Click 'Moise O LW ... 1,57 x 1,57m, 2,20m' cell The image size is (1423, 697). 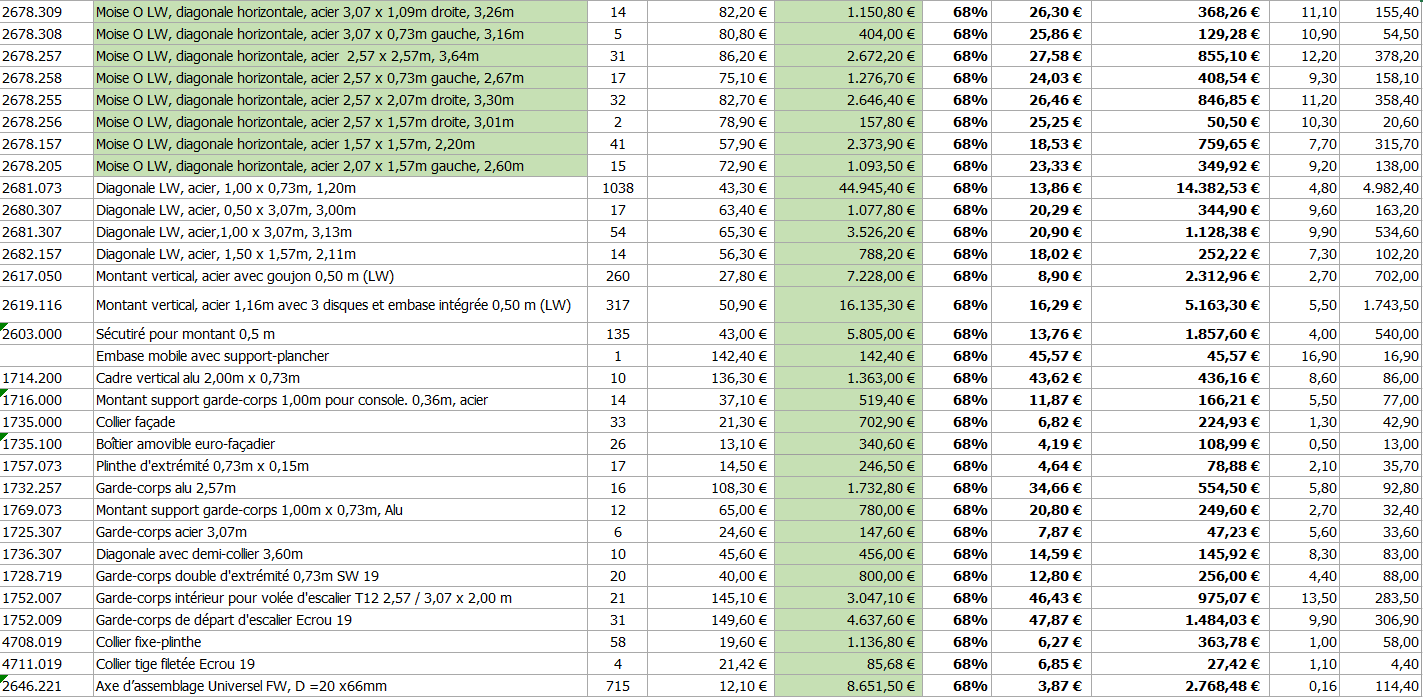tap(340, 144)
